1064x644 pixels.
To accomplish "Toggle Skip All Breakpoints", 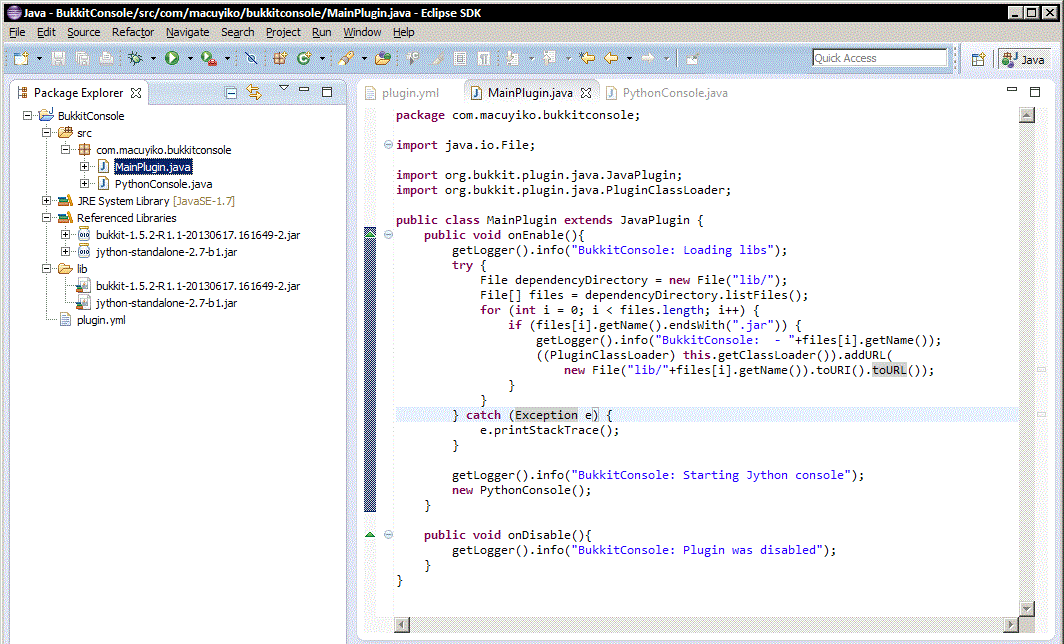I will point(250,58).
